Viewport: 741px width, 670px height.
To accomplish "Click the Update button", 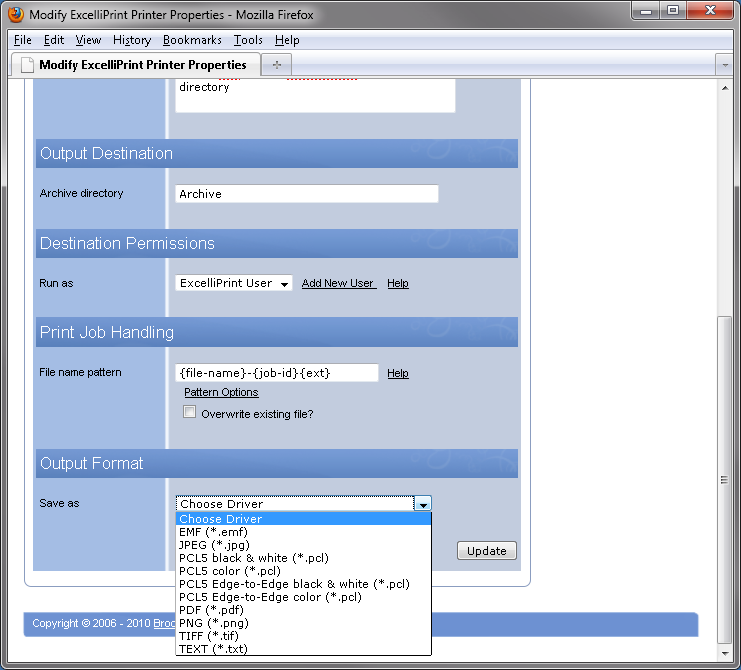I will (x=487, y=550).
